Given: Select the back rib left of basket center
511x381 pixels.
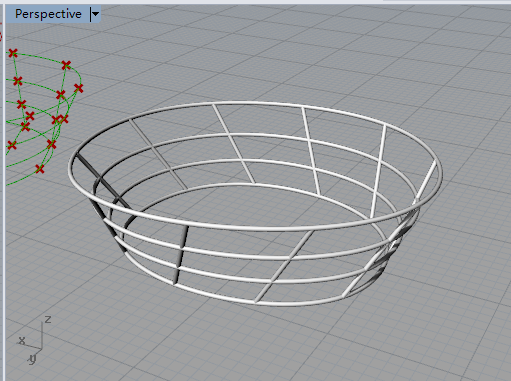Looking at the screenshot, I should (233, 143).
